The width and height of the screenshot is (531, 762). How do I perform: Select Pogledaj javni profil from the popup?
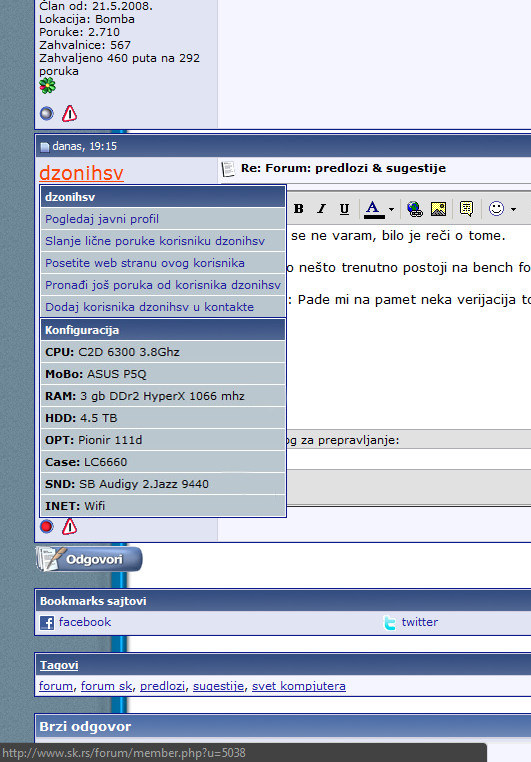102,219
